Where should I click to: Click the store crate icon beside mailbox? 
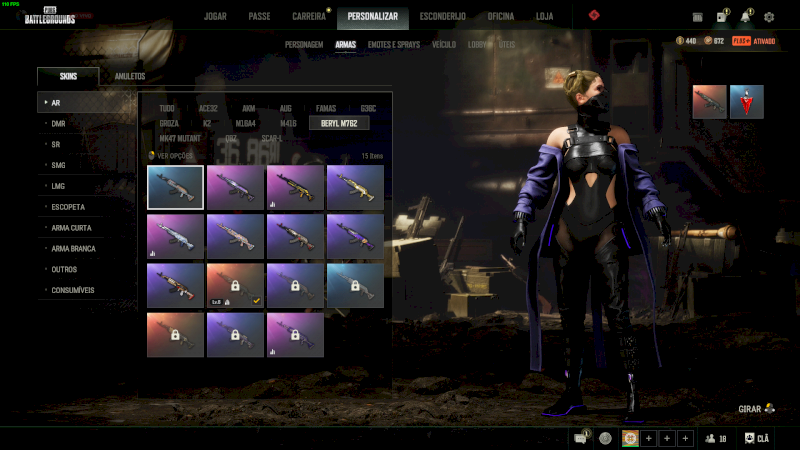pos(697,17)
